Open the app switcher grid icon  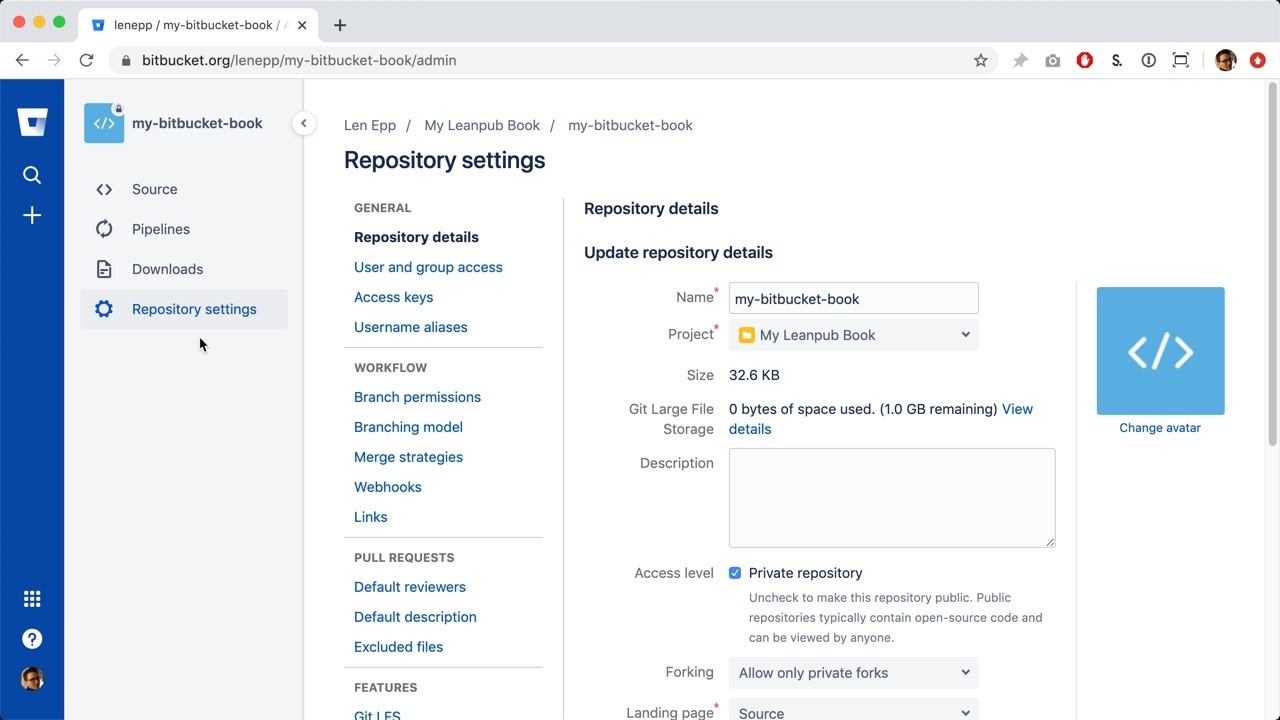point(32,599)
